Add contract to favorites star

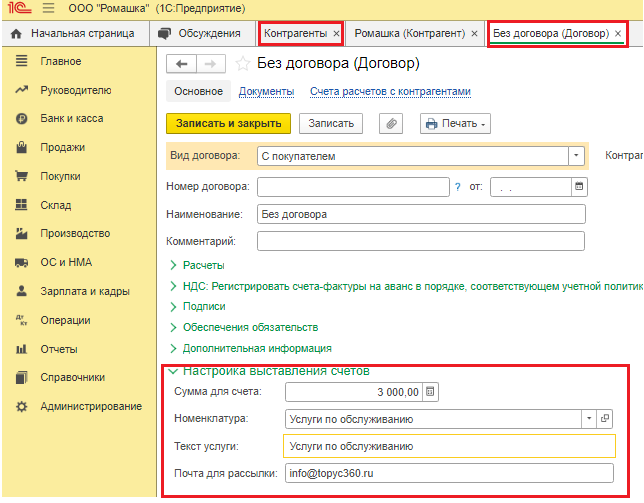[242, 64]
